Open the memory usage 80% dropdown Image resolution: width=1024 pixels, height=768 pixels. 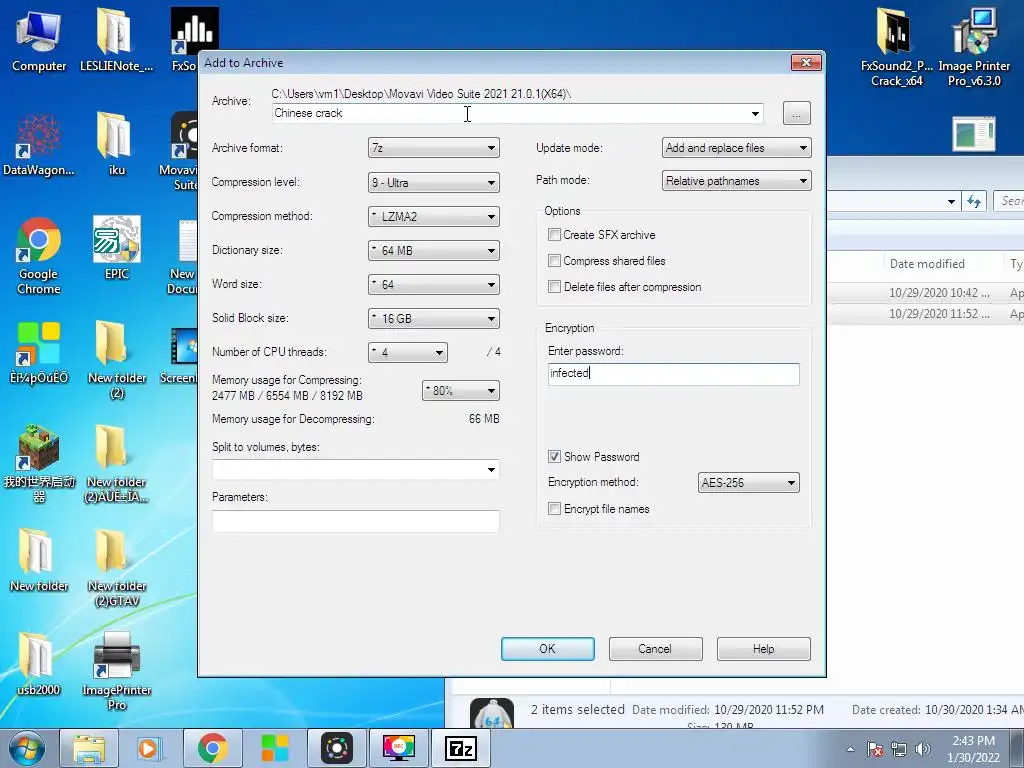(460, 391)
